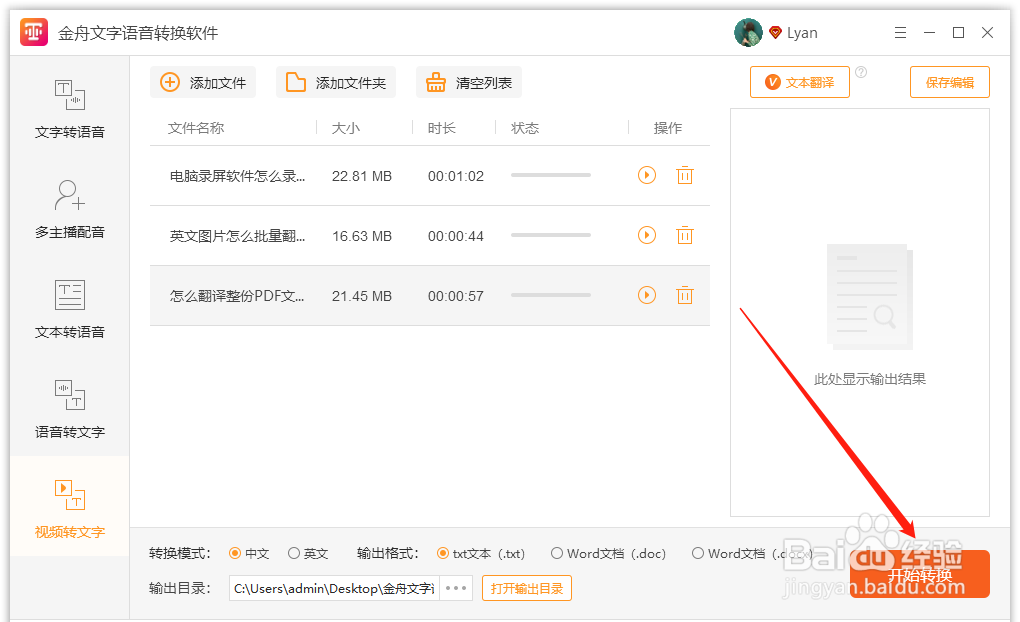Viewport: 1020px width, 622px height.
Task: Start conversion with 开始转换 button
Action: (920, 574)
